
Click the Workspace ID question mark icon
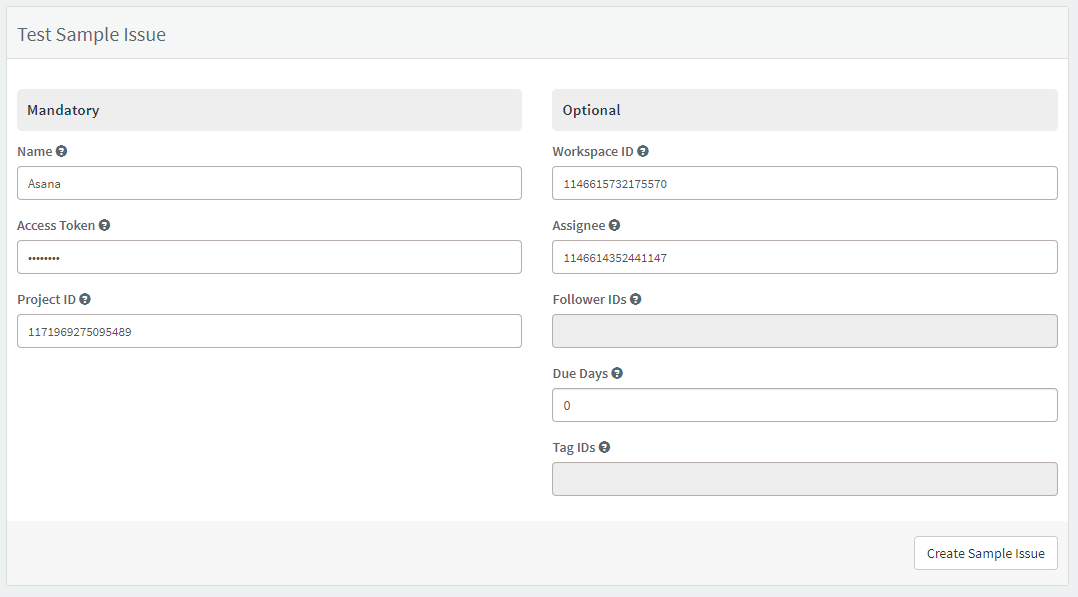pyautogui.click(x=643, y=151)
